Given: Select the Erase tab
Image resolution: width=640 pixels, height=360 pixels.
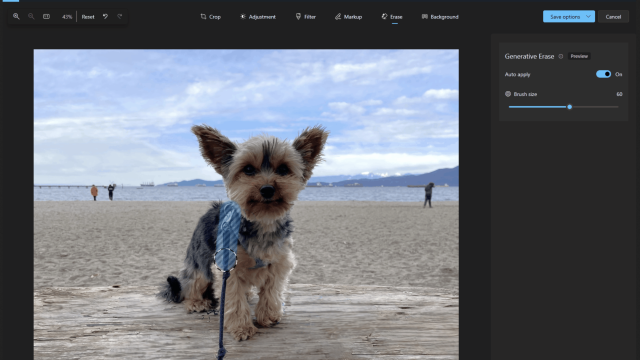Looking at the screenshot, I should pyautogui.click(x=392, y=17).
